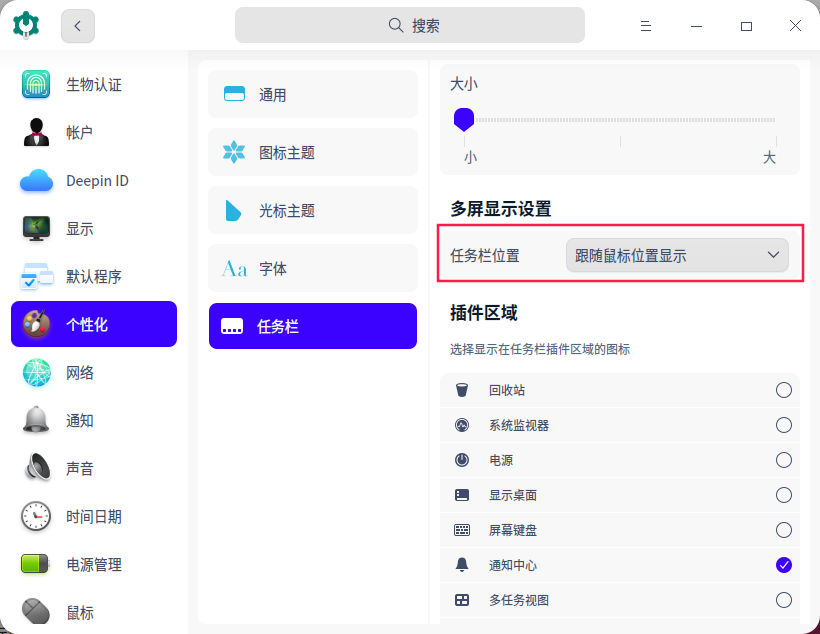Disable the 通知中心 plugin checkmark

click(x=783, y=565)
